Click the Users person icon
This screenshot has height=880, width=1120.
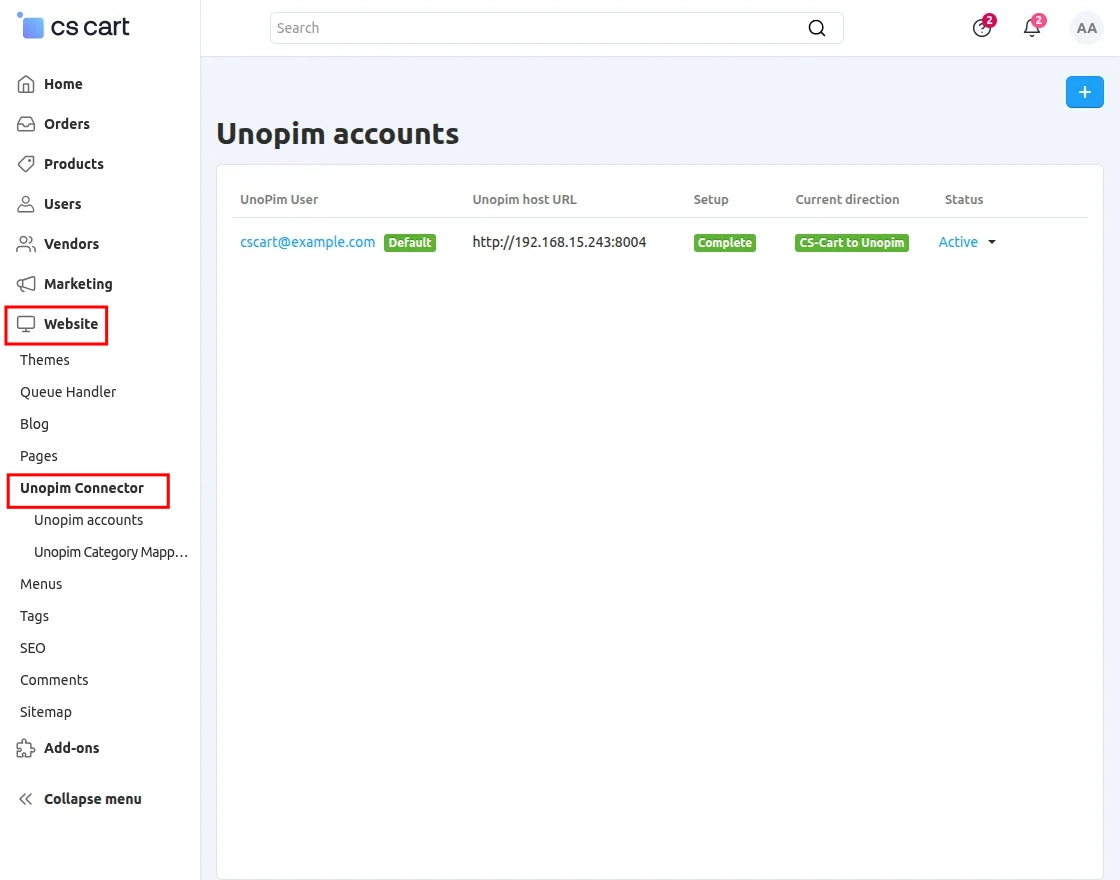pos(26,204)
